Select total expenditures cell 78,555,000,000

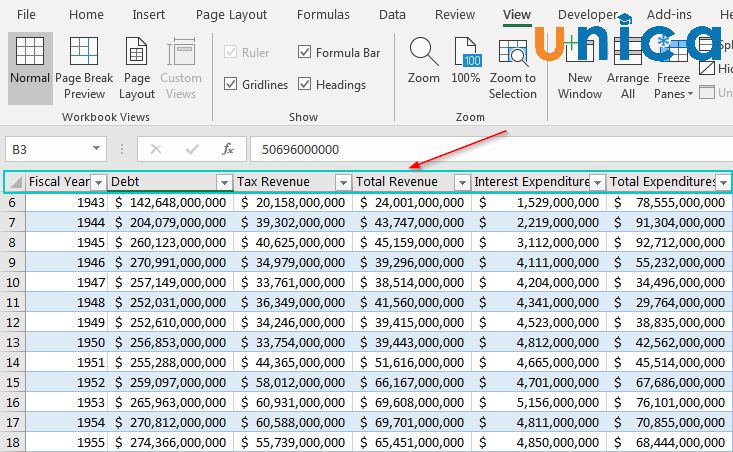point(669,202)
